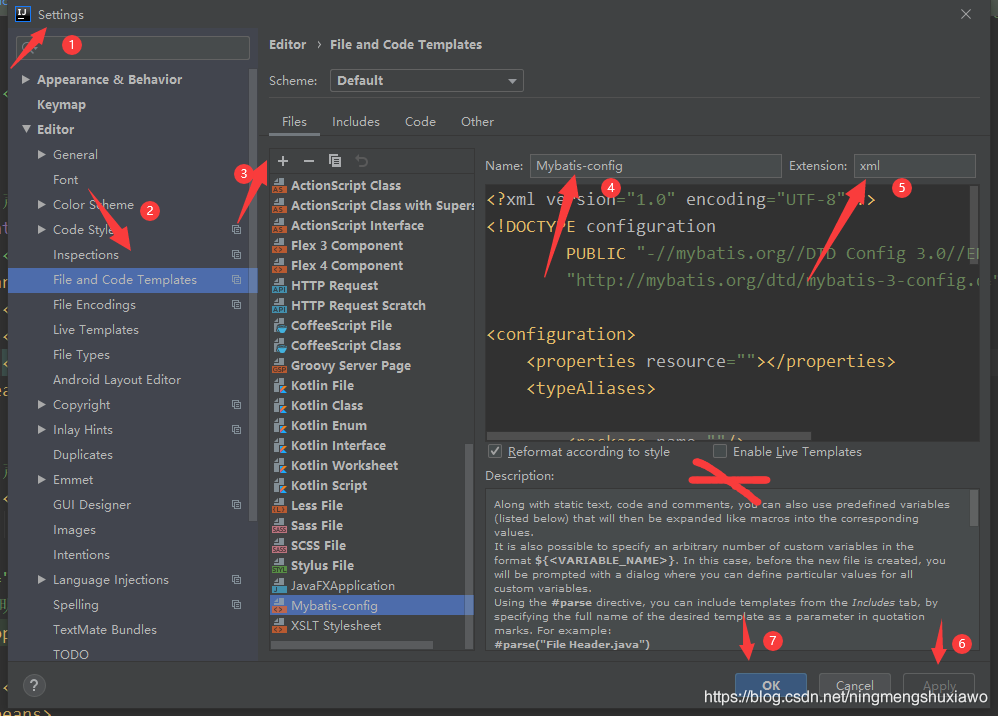Select the Kotlin Class template icon

tap(280, 406)
